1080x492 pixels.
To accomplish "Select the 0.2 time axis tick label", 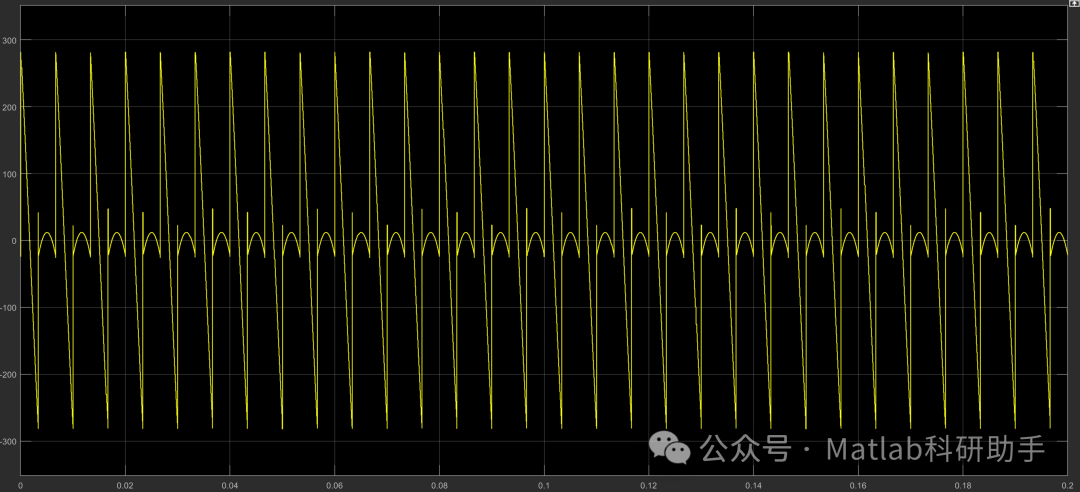I will (x=1067, y=486).
